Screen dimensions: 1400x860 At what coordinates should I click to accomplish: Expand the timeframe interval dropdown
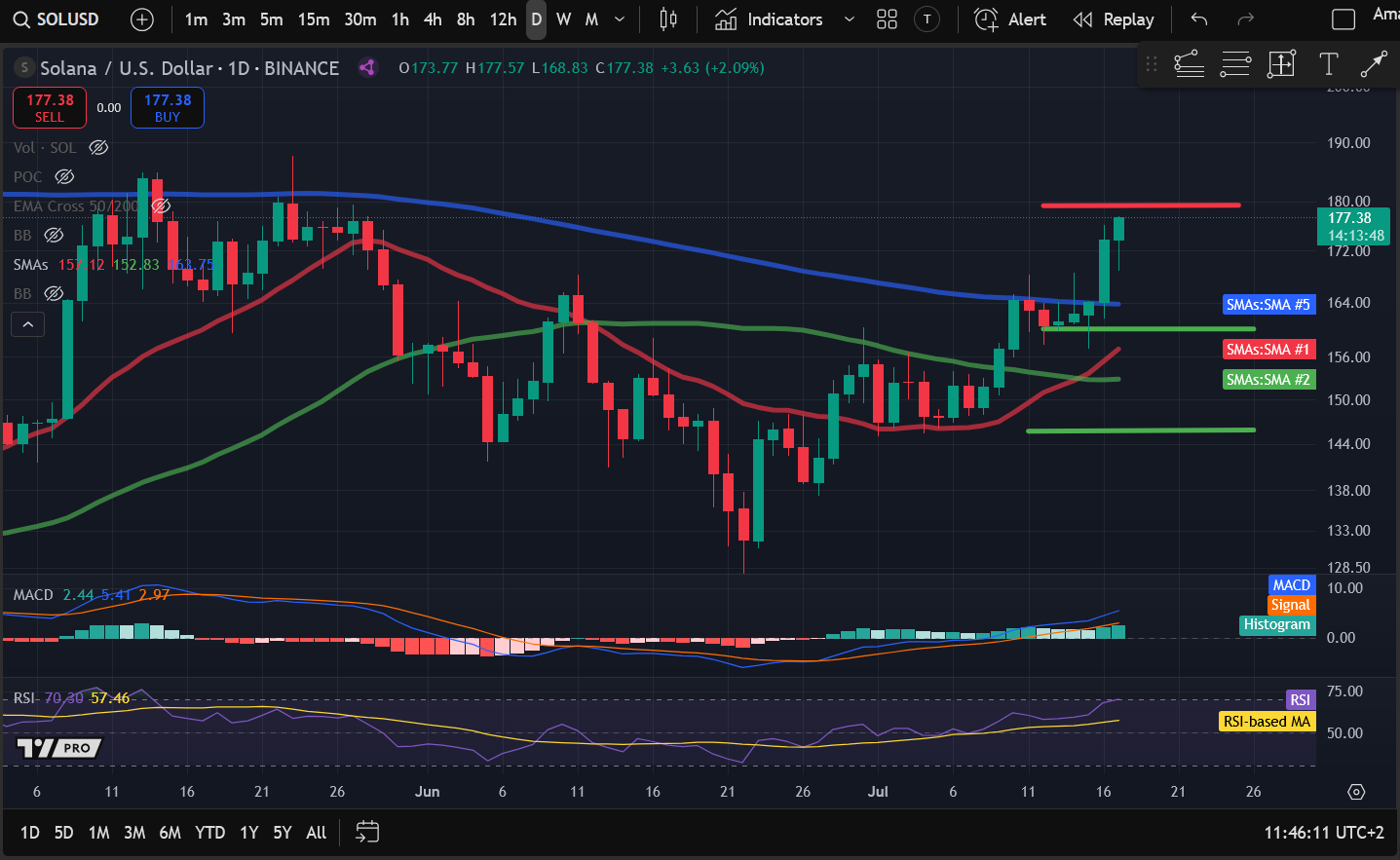click(x=620, y=19)
